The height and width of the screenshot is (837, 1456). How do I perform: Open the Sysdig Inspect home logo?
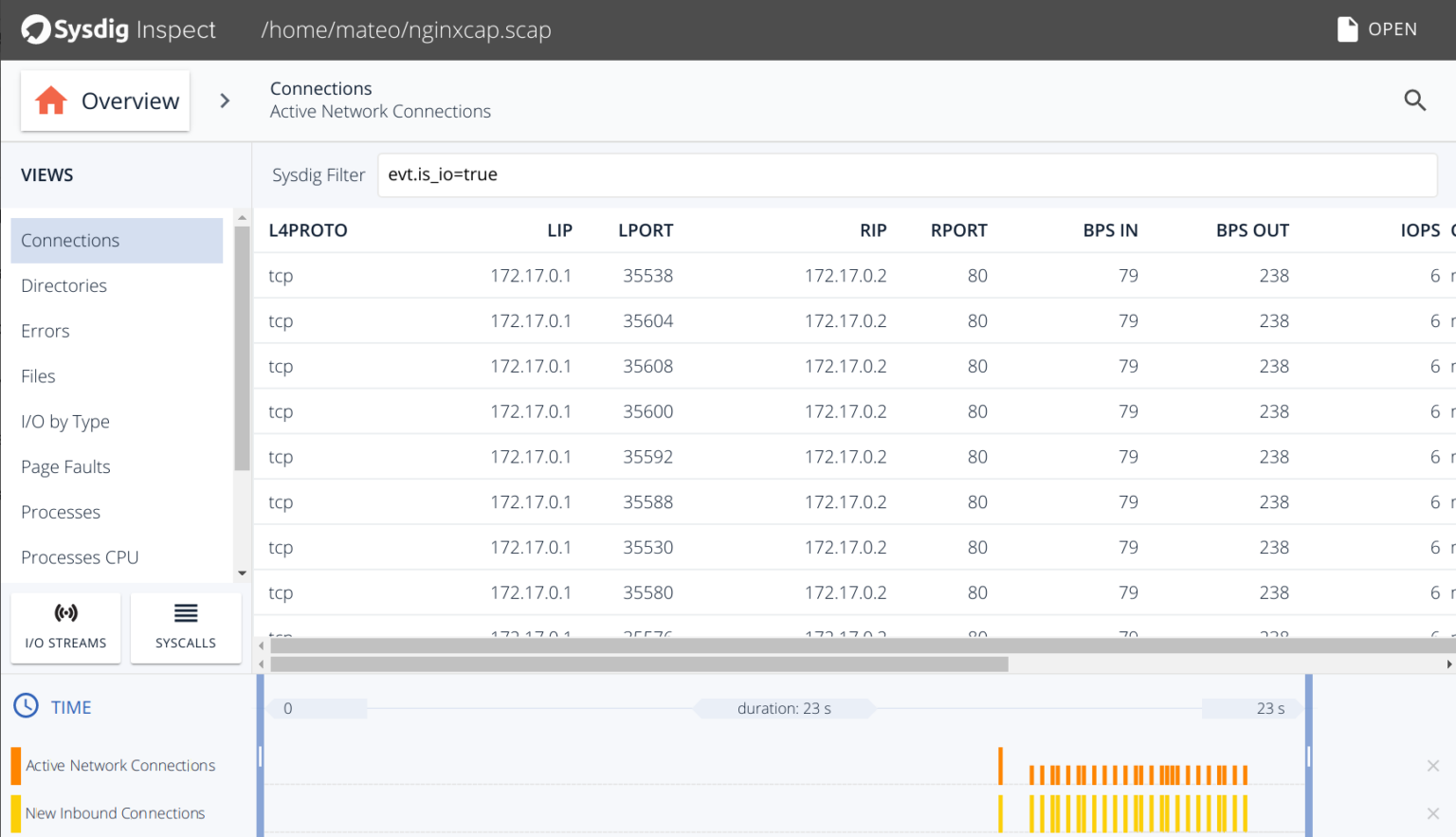click(36, 29)
